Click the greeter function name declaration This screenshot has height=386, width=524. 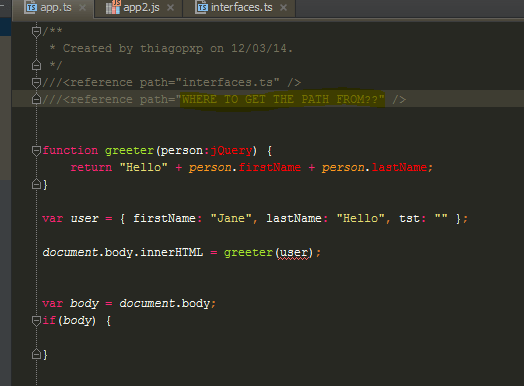129,151
